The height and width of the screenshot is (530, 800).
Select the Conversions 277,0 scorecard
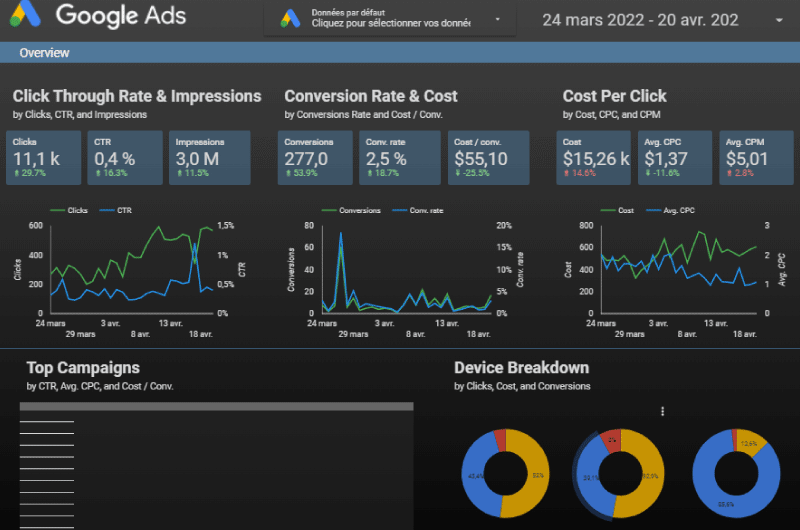(315, 157)
